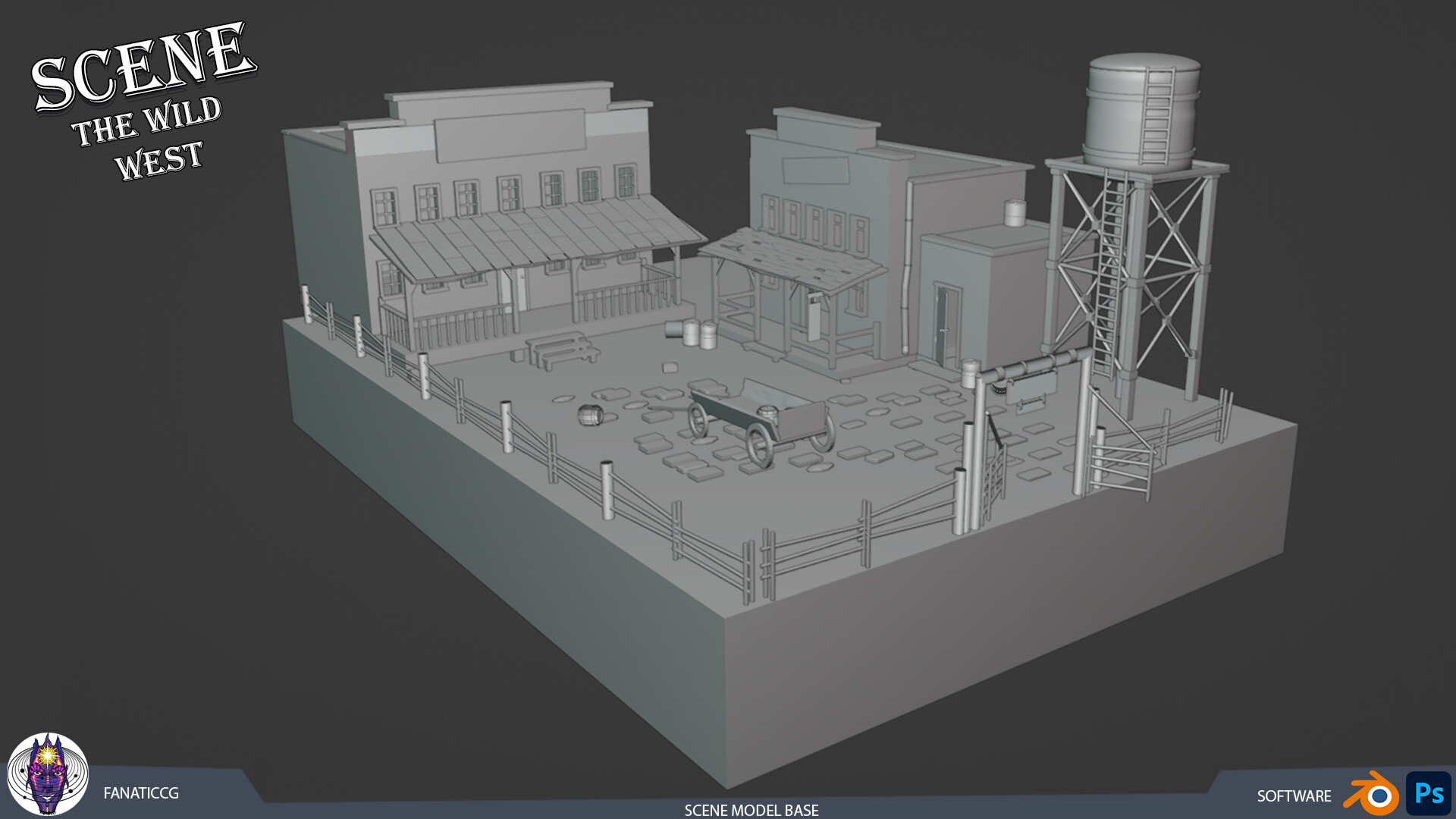Click the SOFTWARE label text
The width and height of the screenshot is (1456, 819).
1294,796
